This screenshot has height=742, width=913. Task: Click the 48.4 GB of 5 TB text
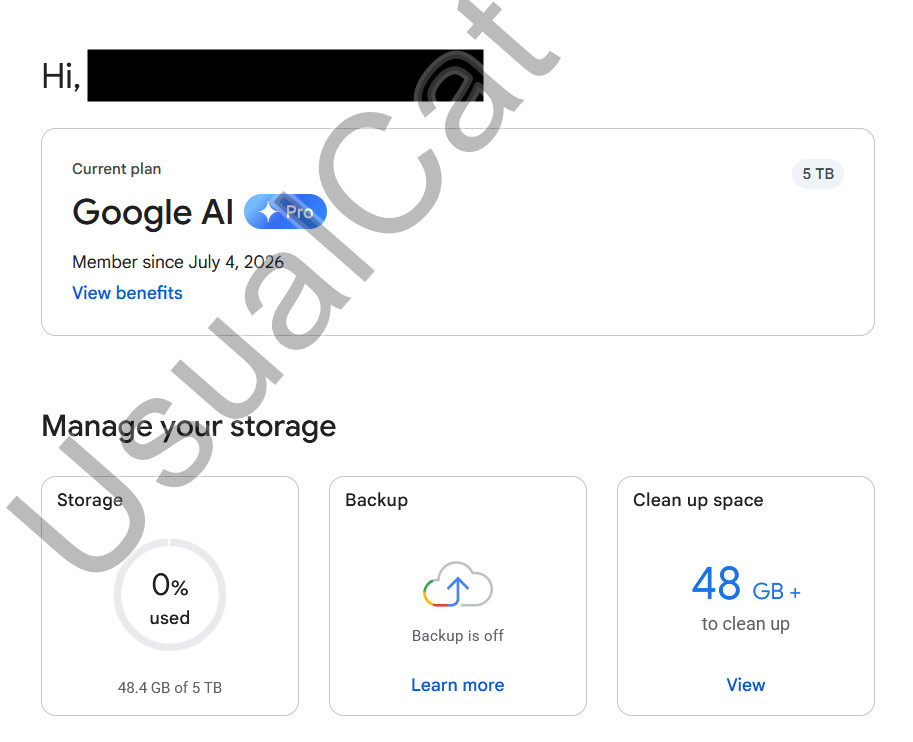(x=169, y=688)
